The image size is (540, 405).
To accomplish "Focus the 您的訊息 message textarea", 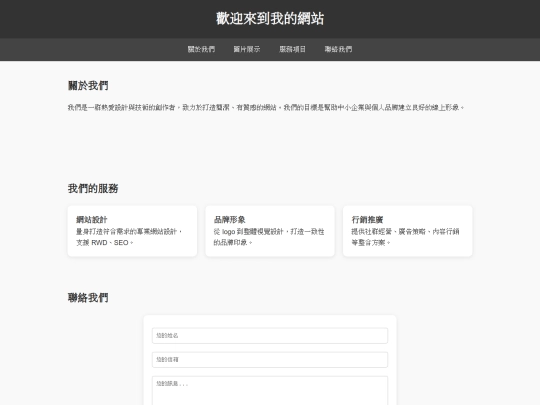I will (270, 391).
